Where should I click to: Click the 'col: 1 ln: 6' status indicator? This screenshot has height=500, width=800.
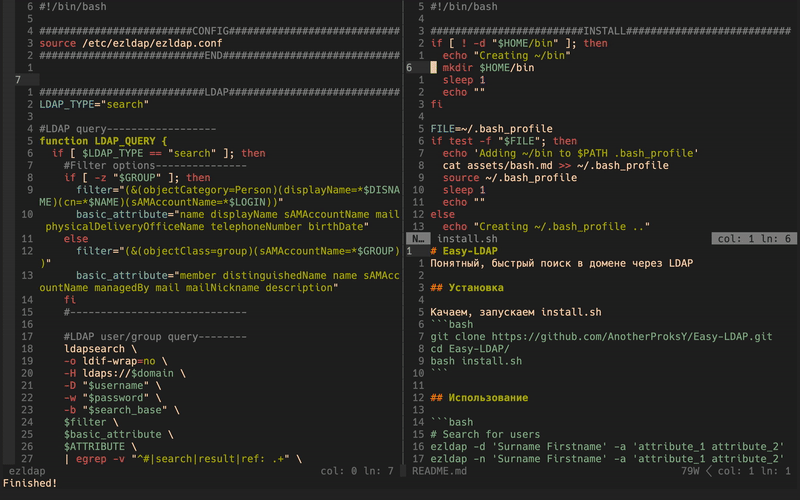coord(754,239)
